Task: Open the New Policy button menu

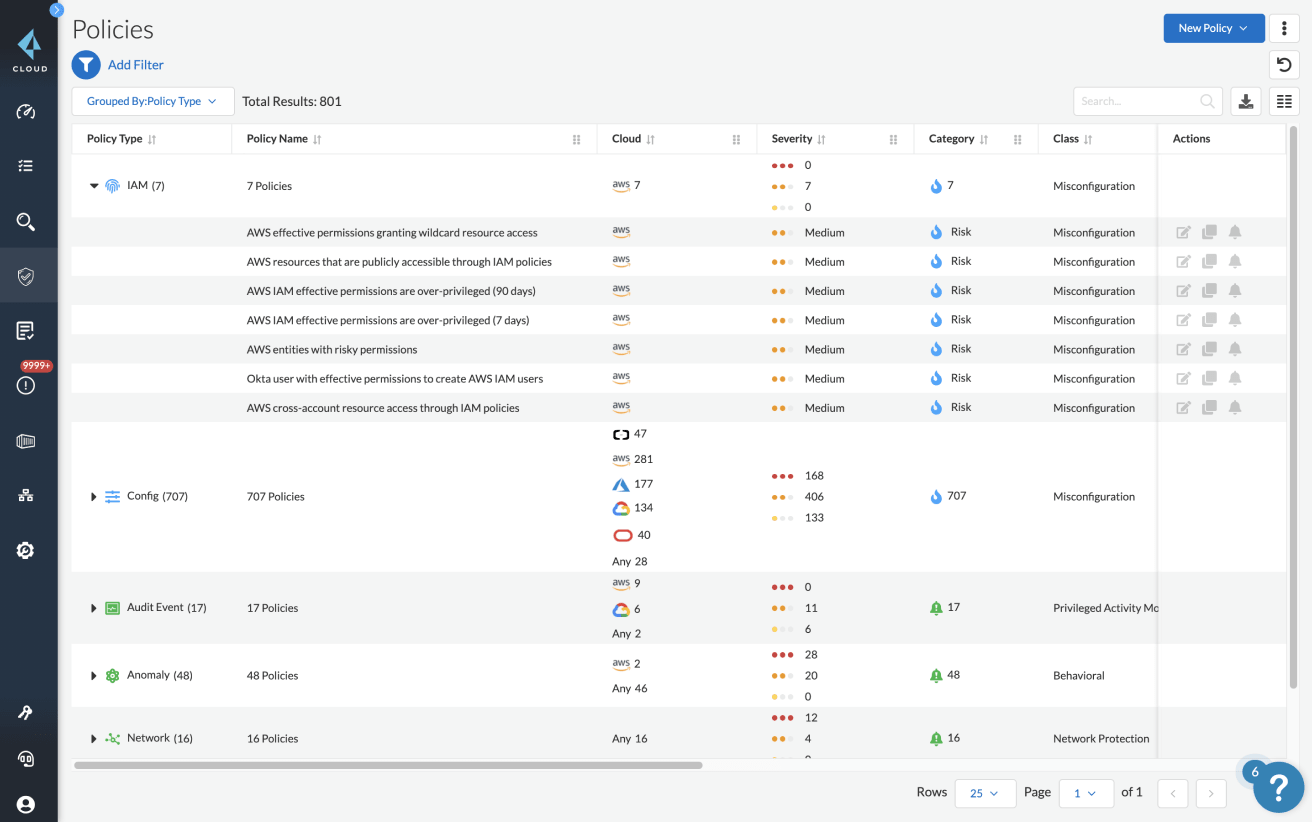Action: point(1213,28)
